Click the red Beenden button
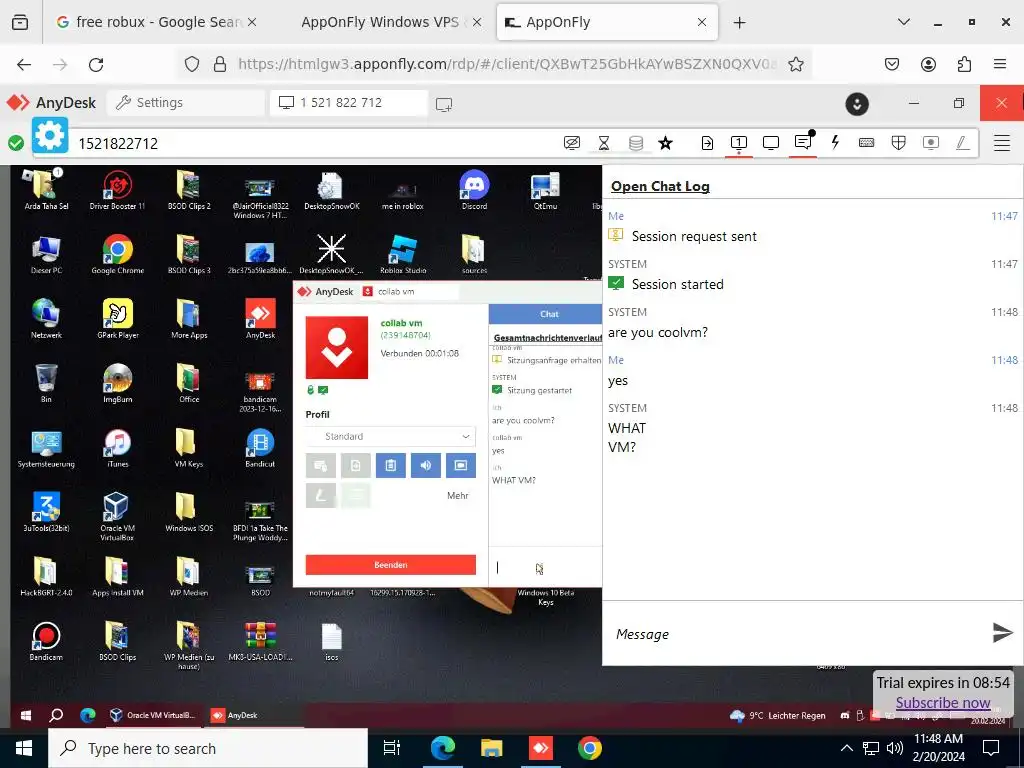 click(391, 565)
